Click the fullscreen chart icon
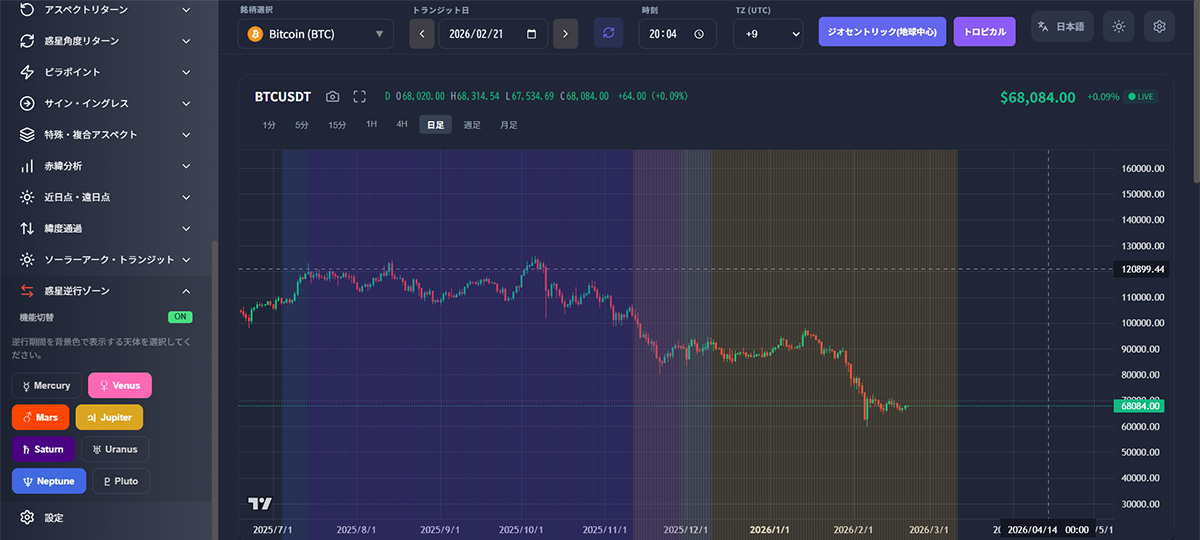1200x540 pixels. (360, 97)
